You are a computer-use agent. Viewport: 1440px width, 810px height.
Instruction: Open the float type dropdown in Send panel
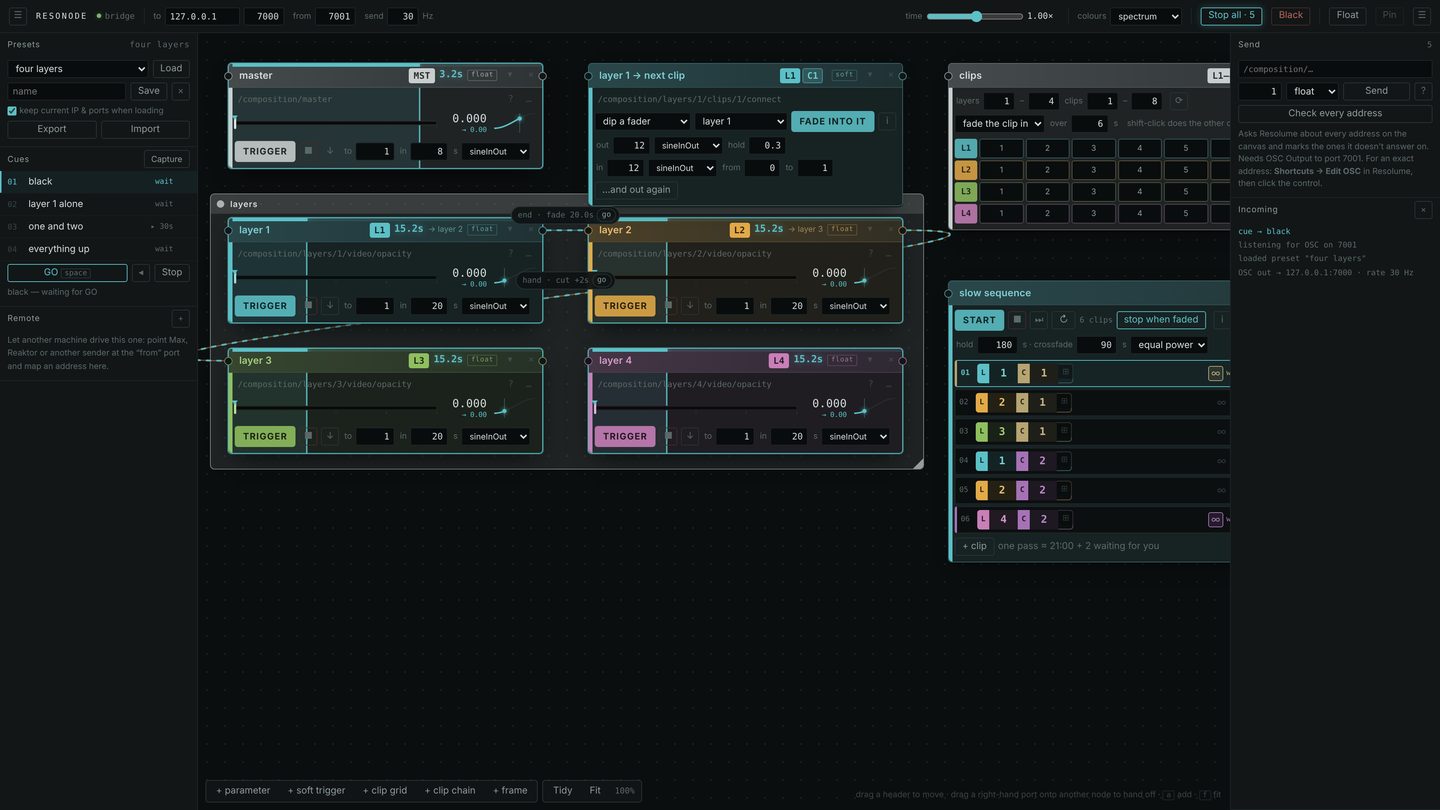click(1312, 91)
